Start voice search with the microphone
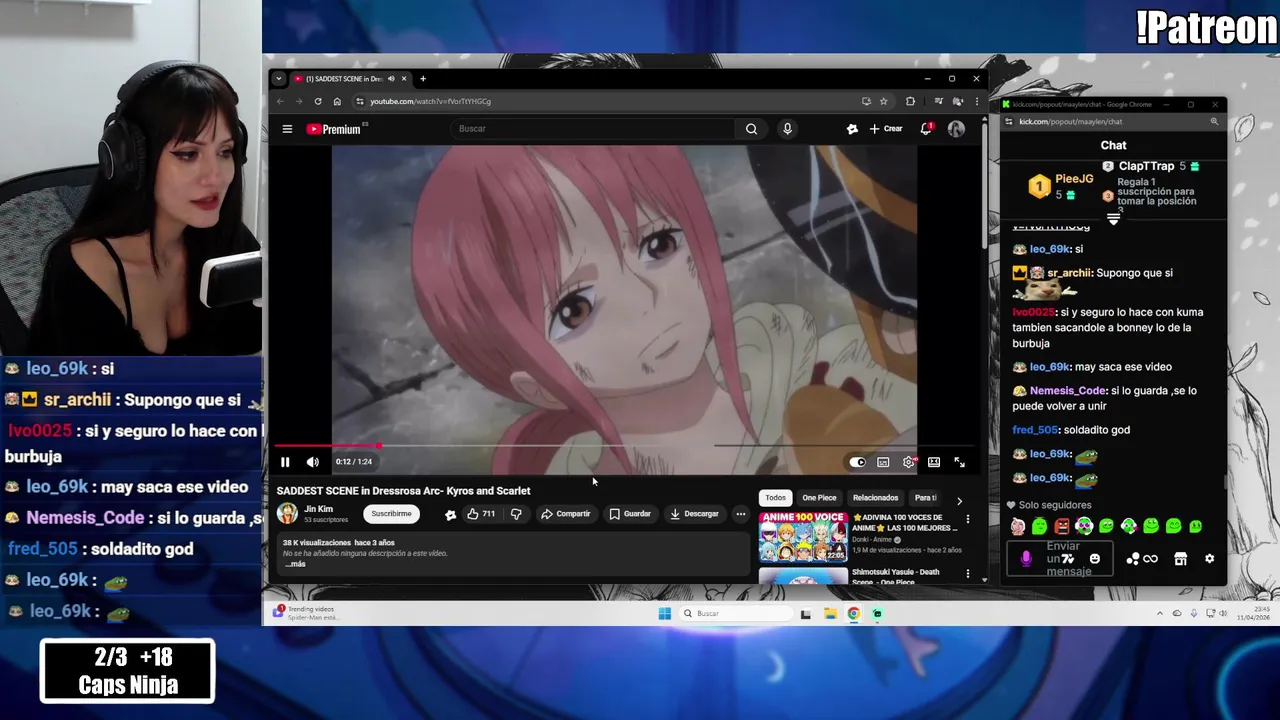This screenshot has width=1280, height=720. tap(787, 129)
